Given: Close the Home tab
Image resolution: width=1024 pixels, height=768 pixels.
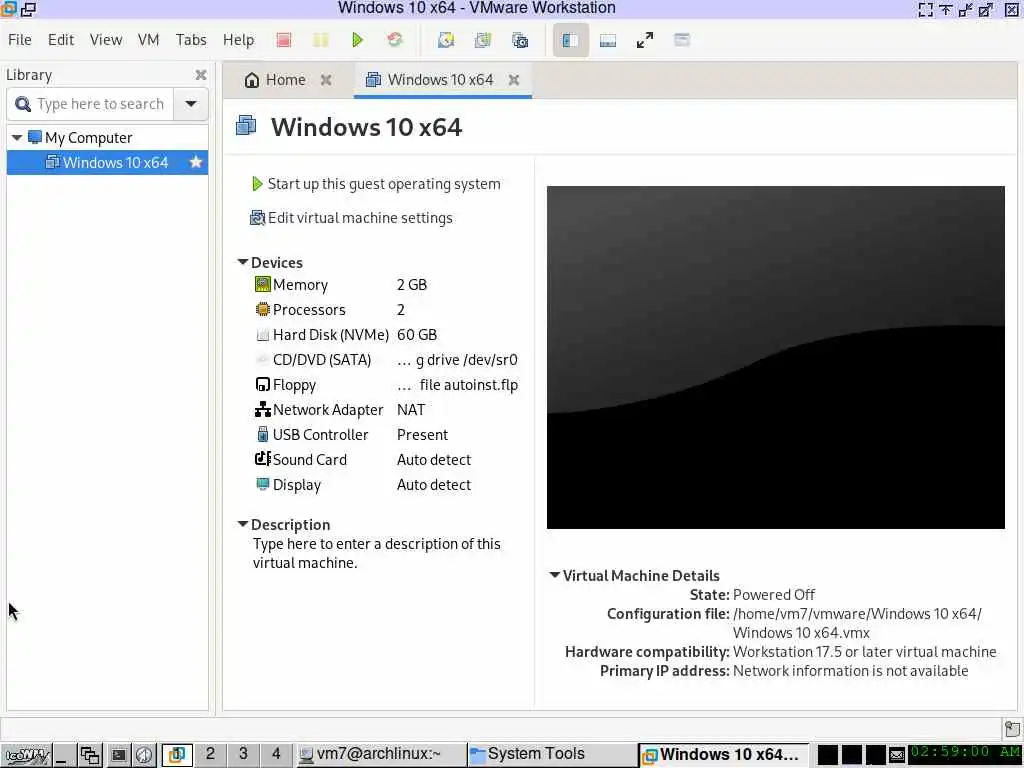Looking at the screenshot, I should (326, 80).
